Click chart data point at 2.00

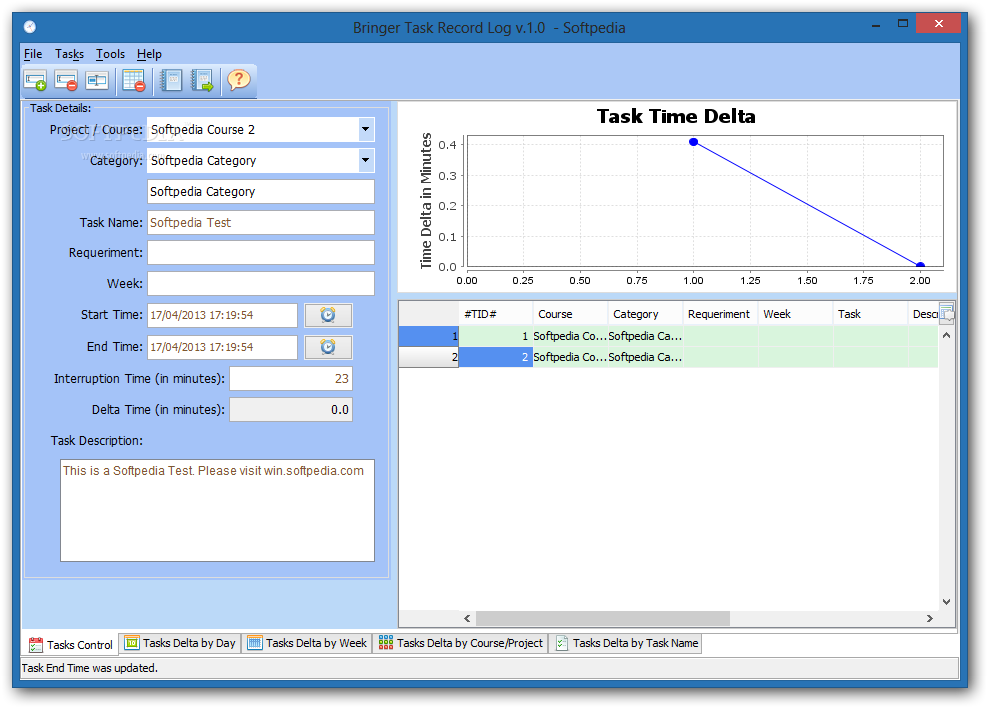pyautogui.click(x=920, y=265)
